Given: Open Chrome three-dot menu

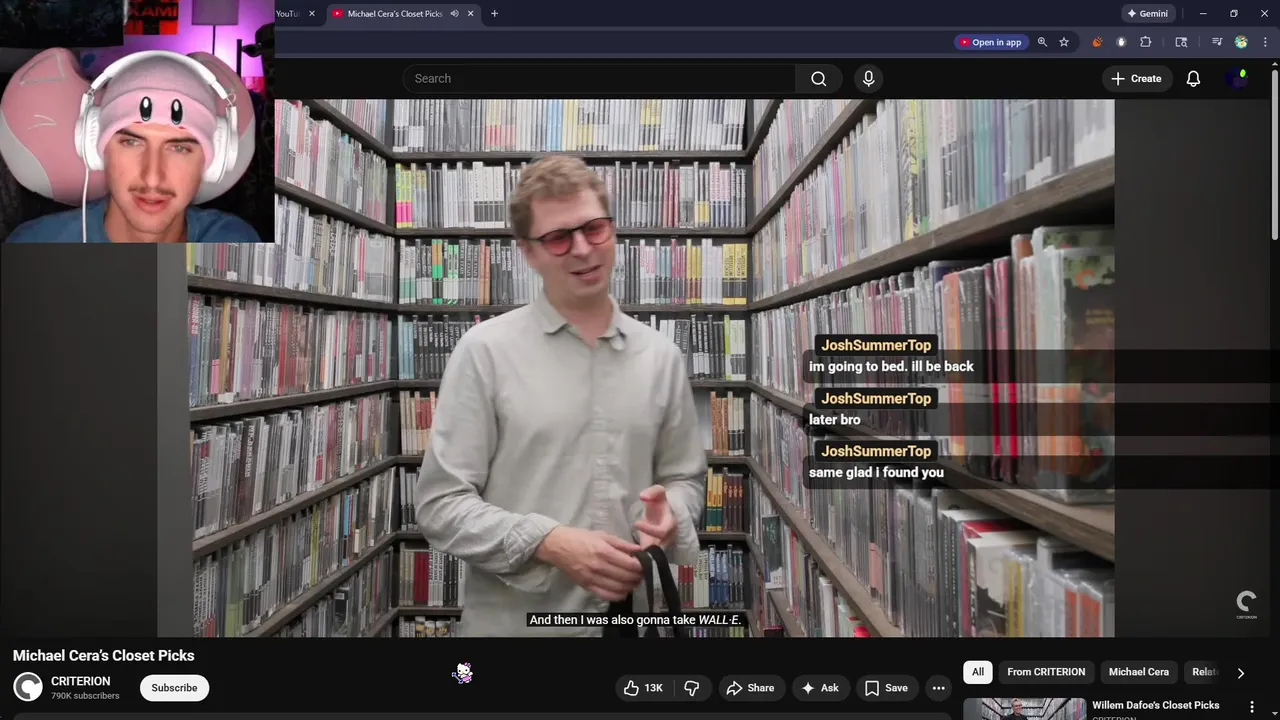Looking at the screenshot, I should (x=1266, y=42).
